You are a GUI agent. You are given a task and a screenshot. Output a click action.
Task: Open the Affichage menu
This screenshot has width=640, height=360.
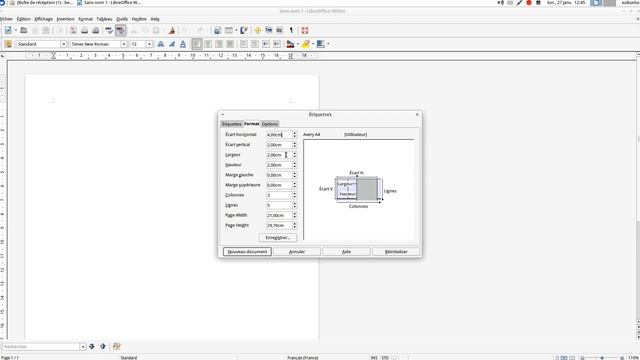click(43, 19)
